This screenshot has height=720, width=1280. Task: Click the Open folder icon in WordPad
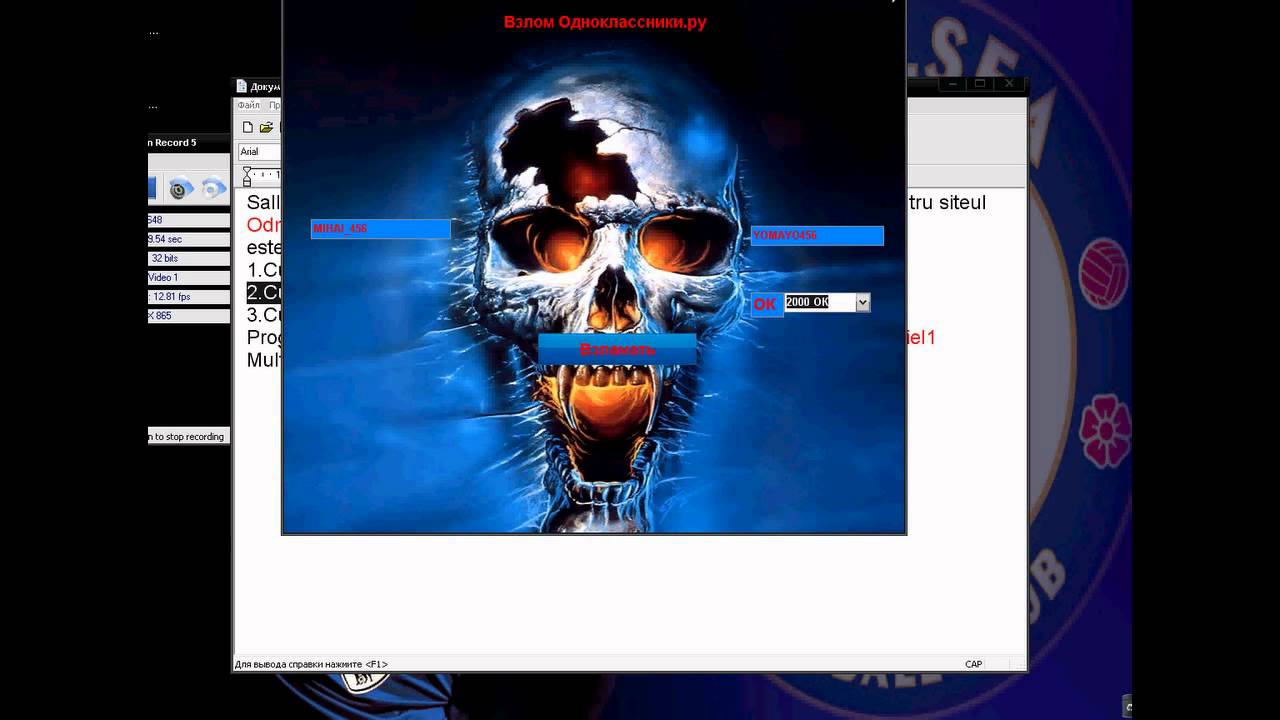coord(267,127)
